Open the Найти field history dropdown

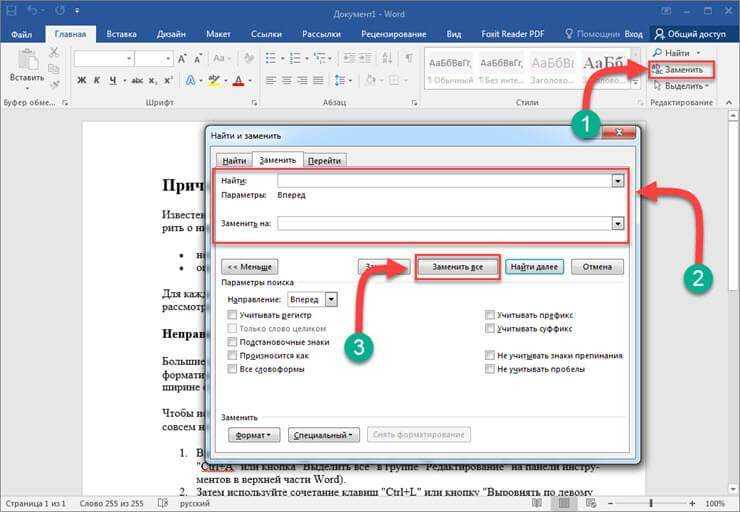click(x=618, y=181)
